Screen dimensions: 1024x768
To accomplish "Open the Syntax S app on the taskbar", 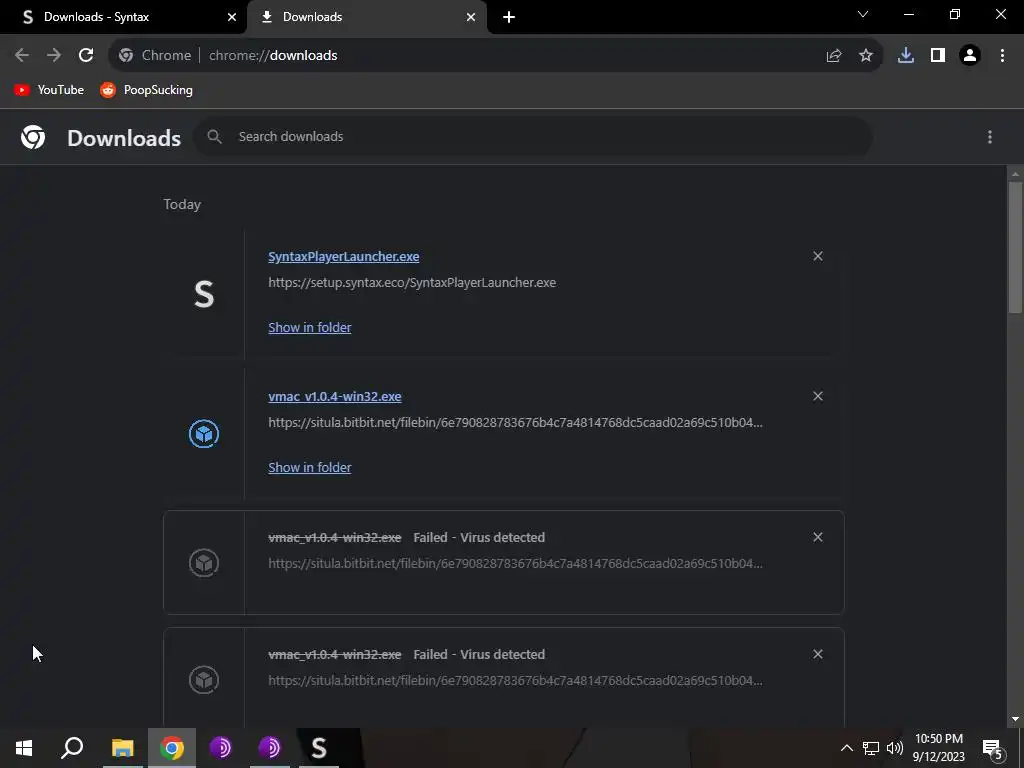I will (319, 748).
